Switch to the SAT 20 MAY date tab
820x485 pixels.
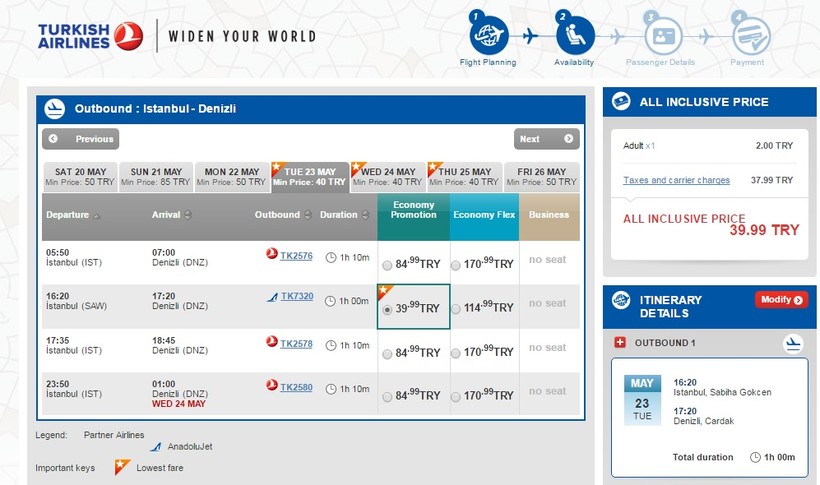point(80,177)
